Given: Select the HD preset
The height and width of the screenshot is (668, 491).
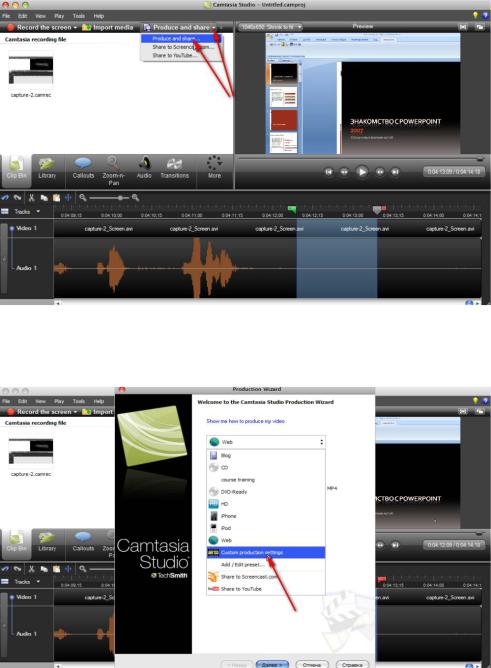Looking at the screenshot, I should [x=266, y=504].
